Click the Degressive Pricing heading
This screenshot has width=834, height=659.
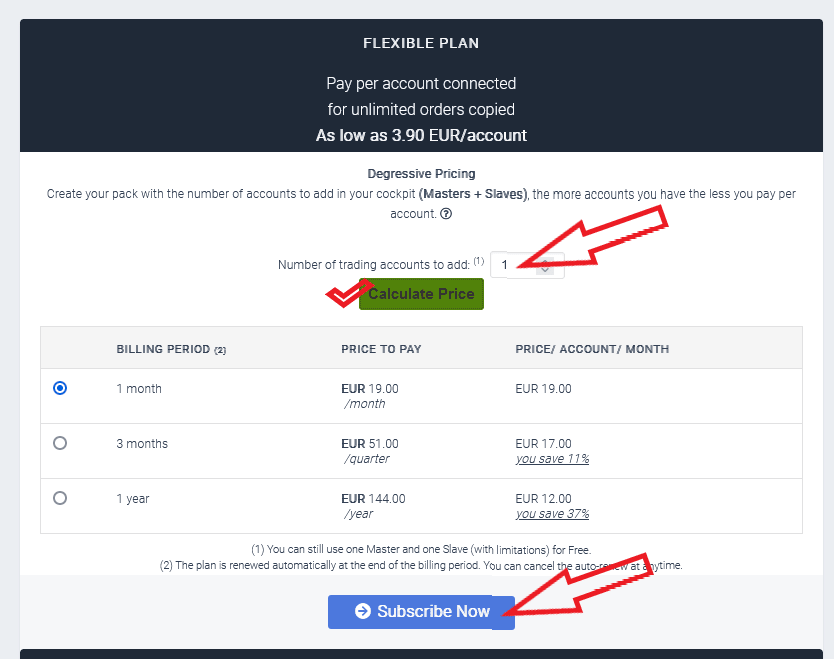pos(421,174)
